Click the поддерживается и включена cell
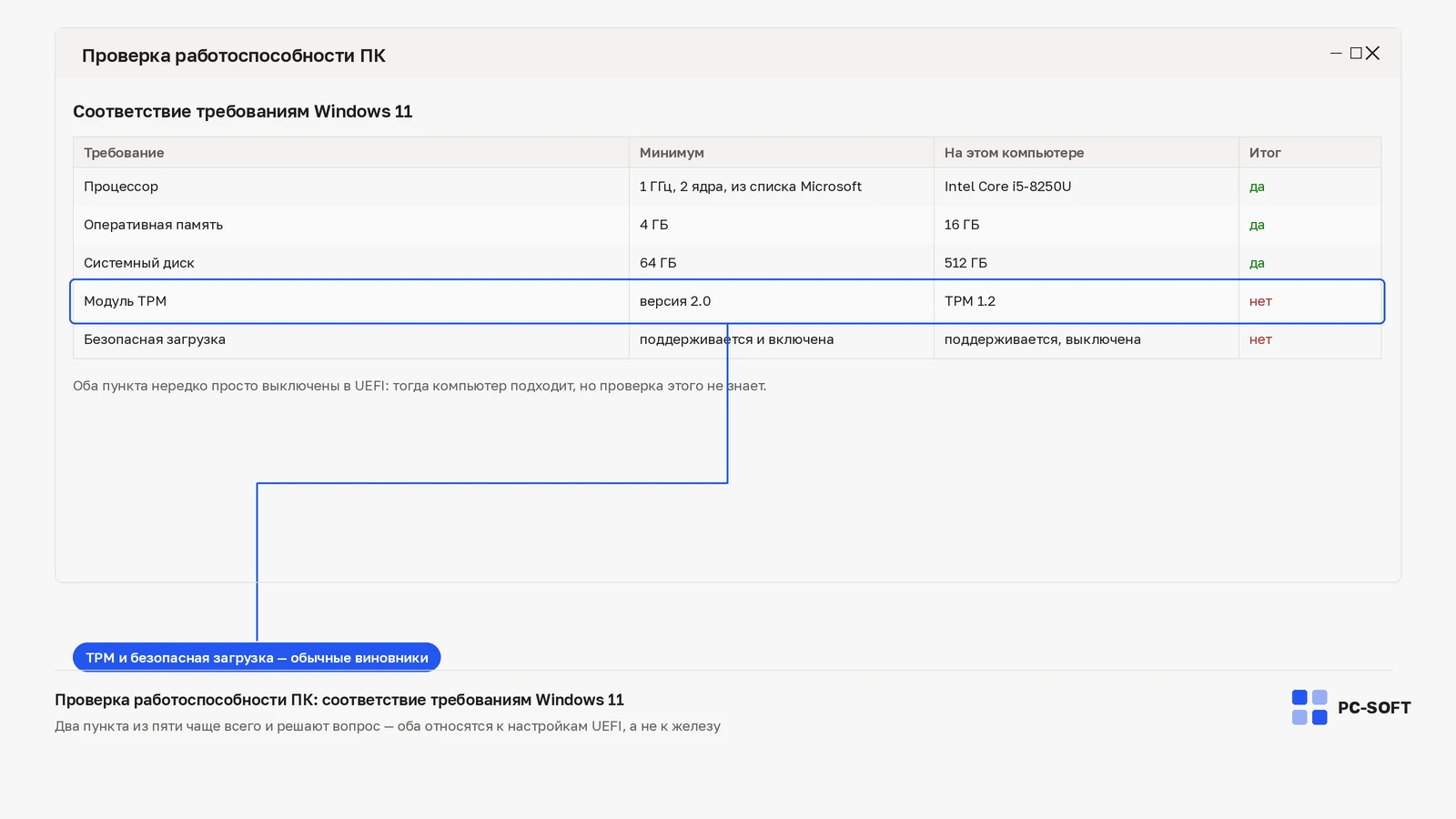1456x819 pixels. [782, 339]
